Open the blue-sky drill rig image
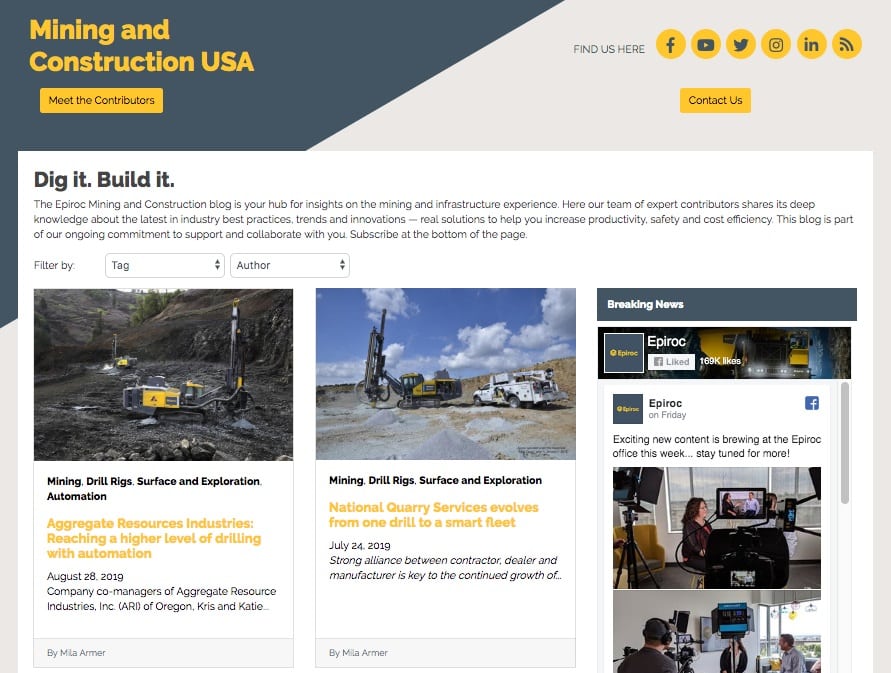891x673 pixels. click(446, 374)
